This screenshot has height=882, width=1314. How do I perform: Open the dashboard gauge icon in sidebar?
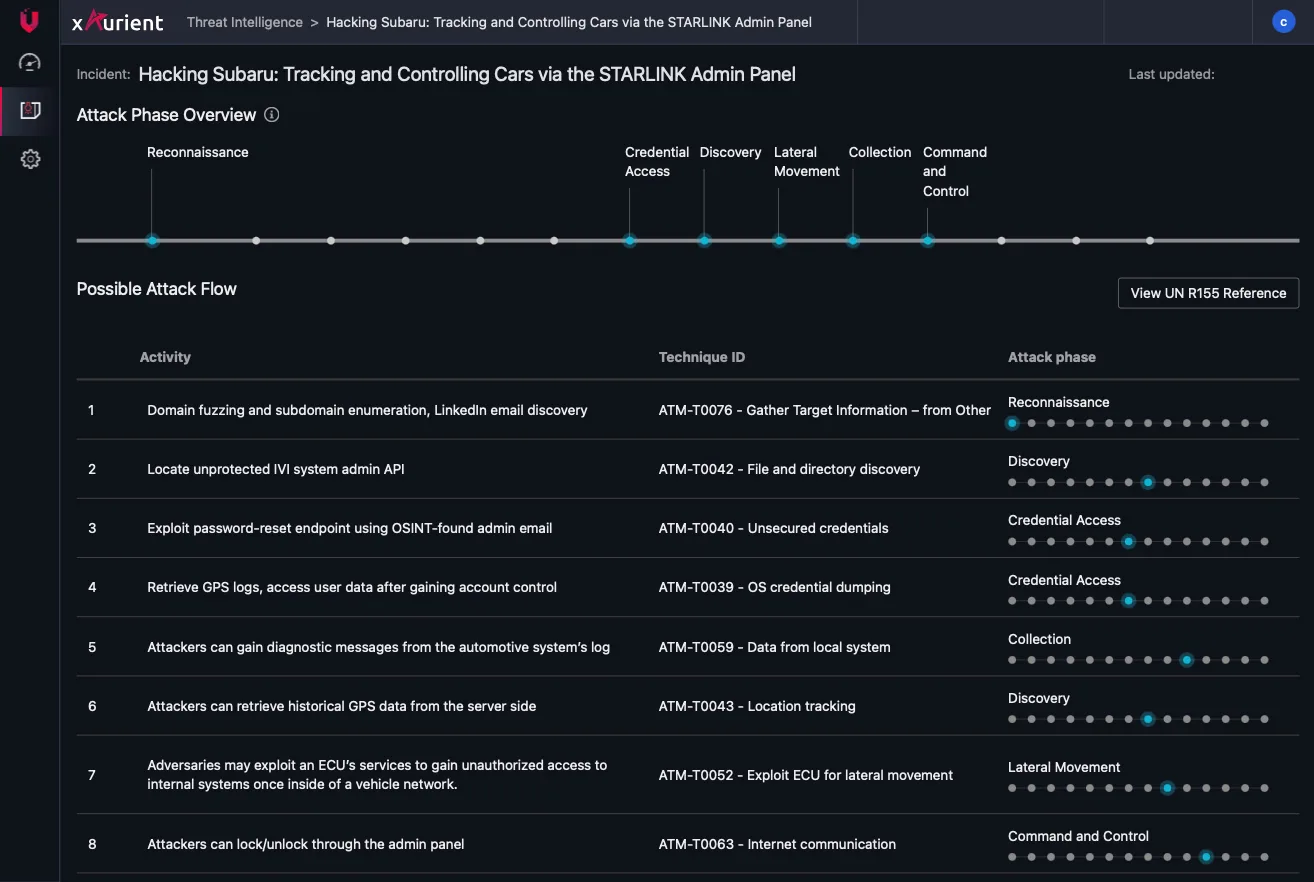pyautogui.click(x=30, y=63)
